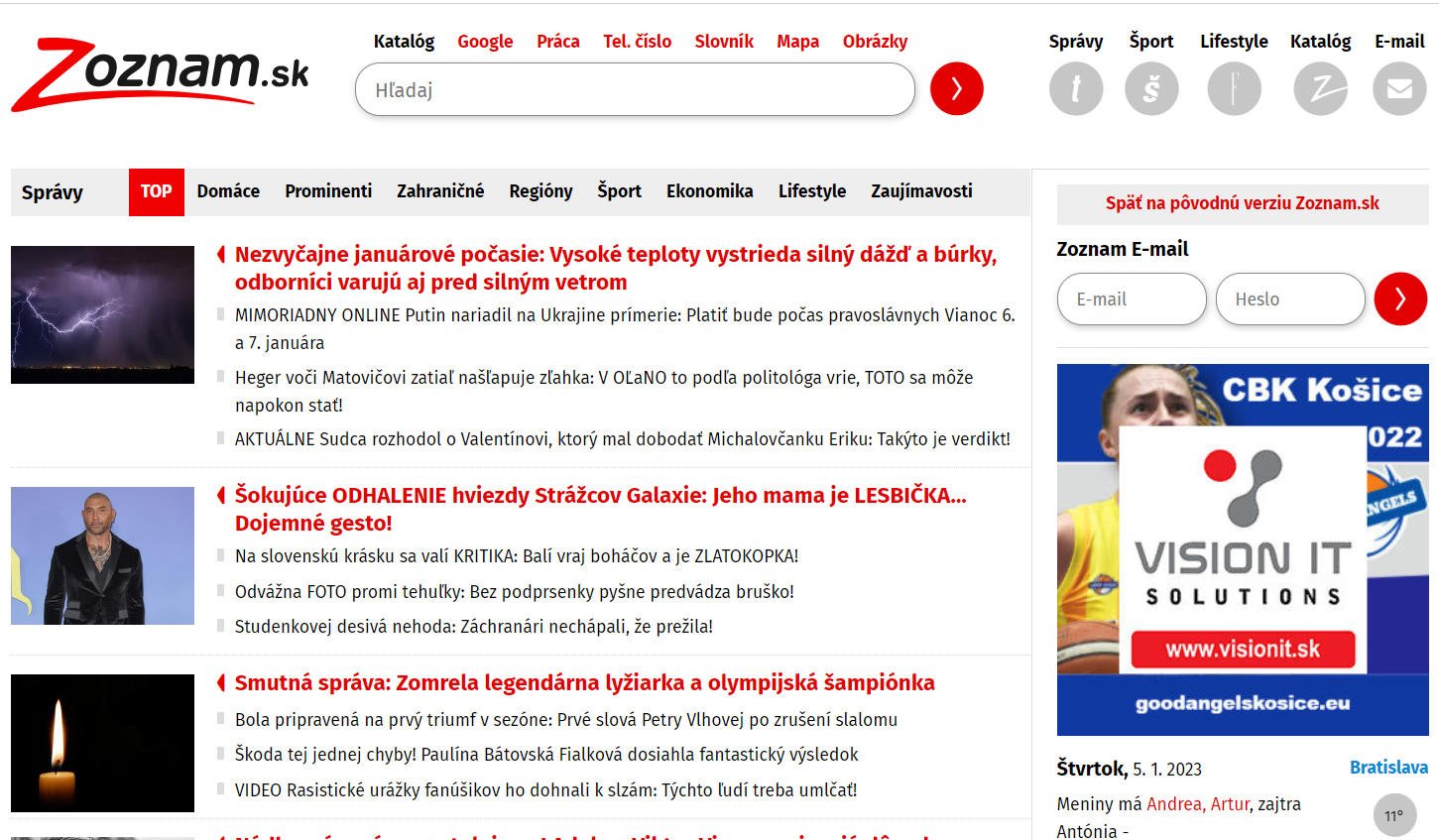Open the Správy round icon

(1075, 89)
